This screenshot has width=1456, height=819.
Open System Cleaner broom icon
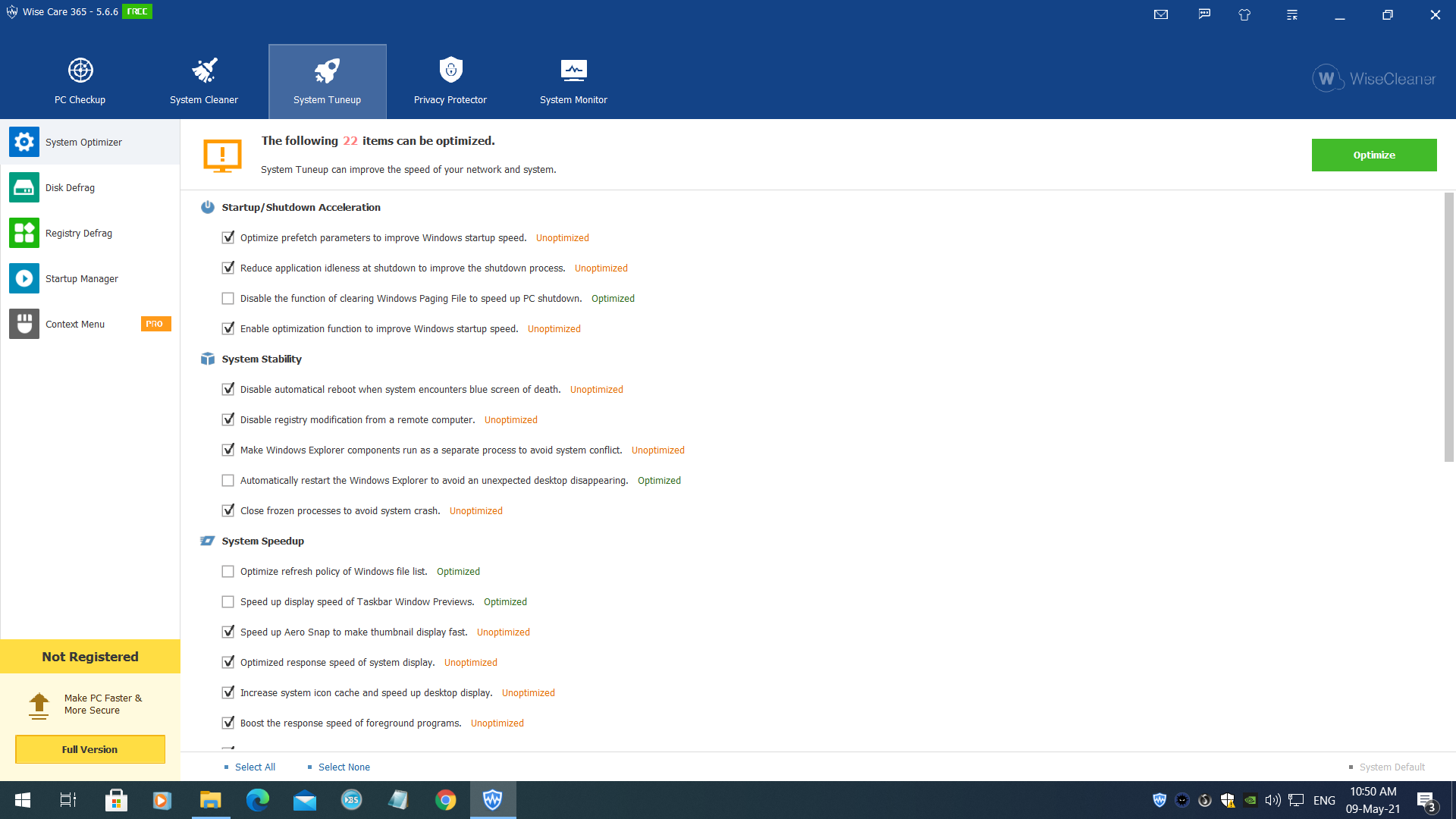point(204,71)
